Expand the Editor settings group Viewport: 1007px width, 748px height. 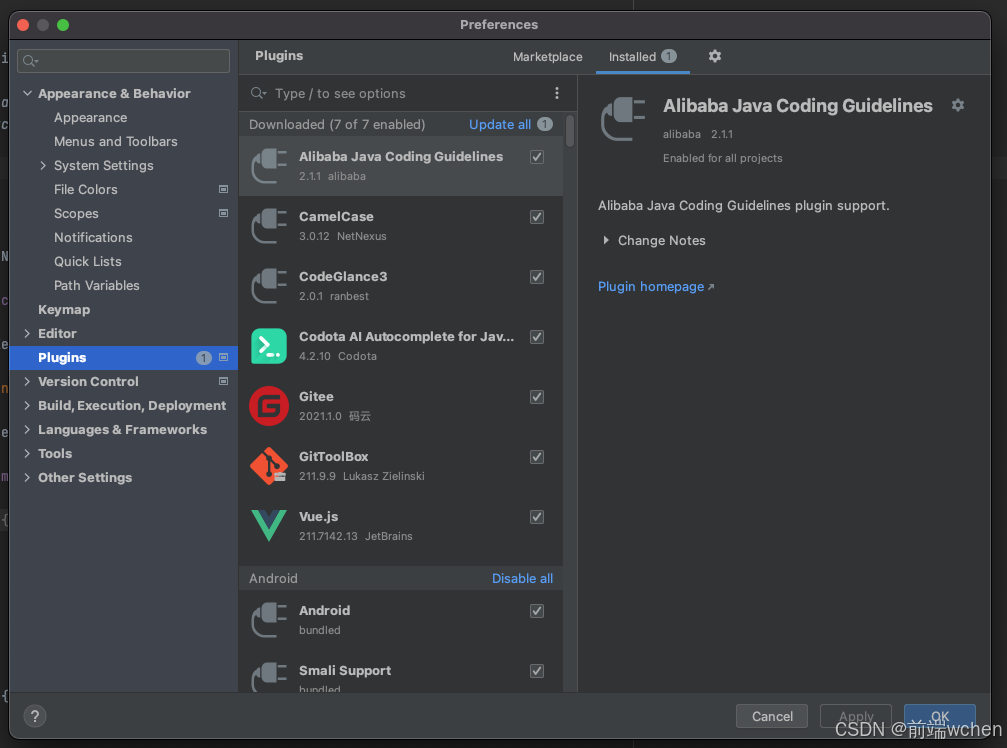point(27,333)
